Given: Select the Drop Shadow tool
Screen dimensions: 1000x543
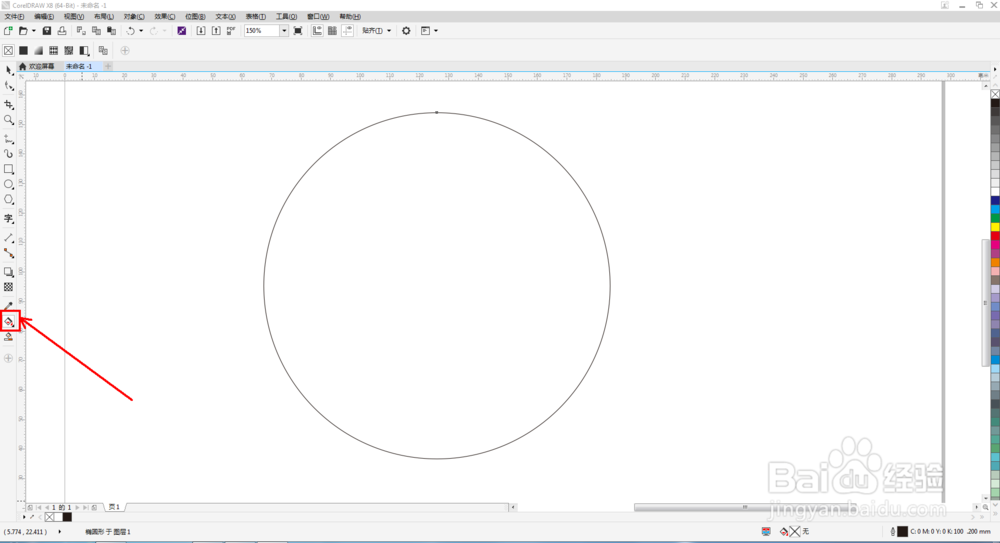Looking at the screenshot, I should coord(8,272).
